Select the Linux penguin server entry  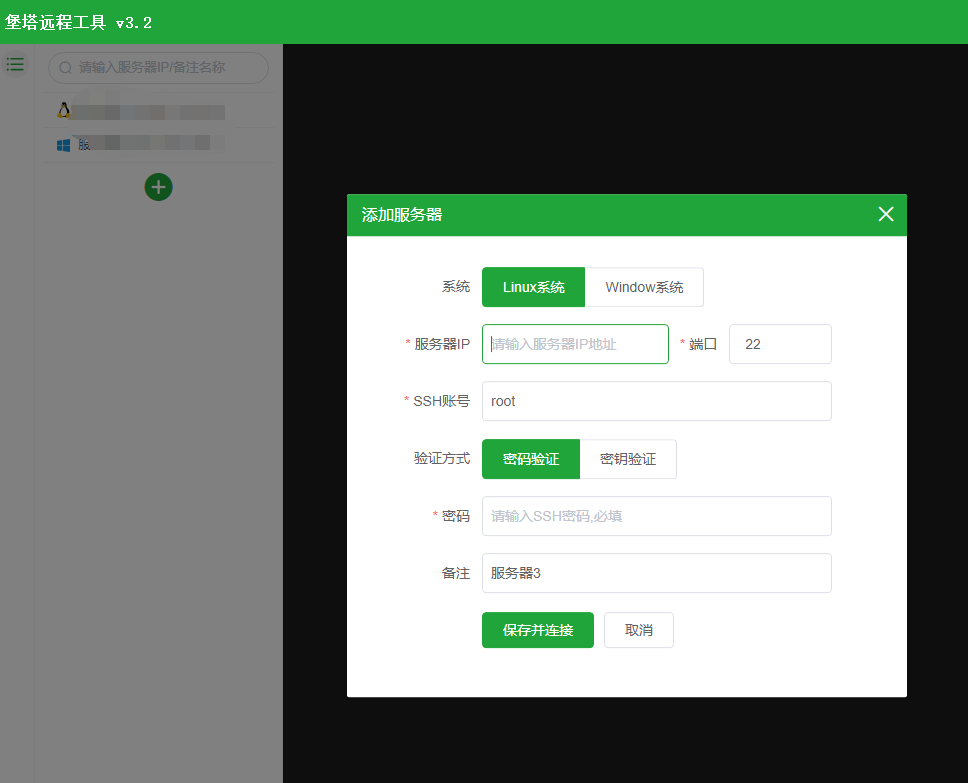[140, 111]
